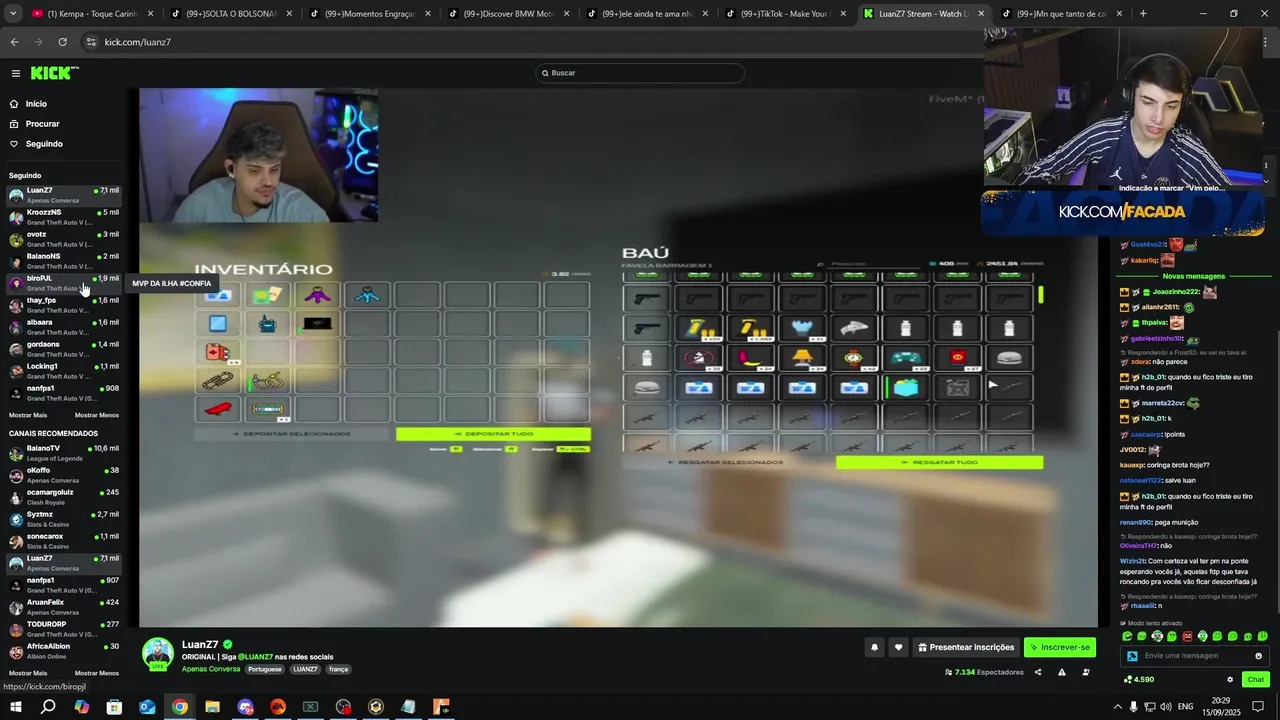Open Chrome tab search dropdown arrow
Viewport: 1280px width, 720px height.
13,13
